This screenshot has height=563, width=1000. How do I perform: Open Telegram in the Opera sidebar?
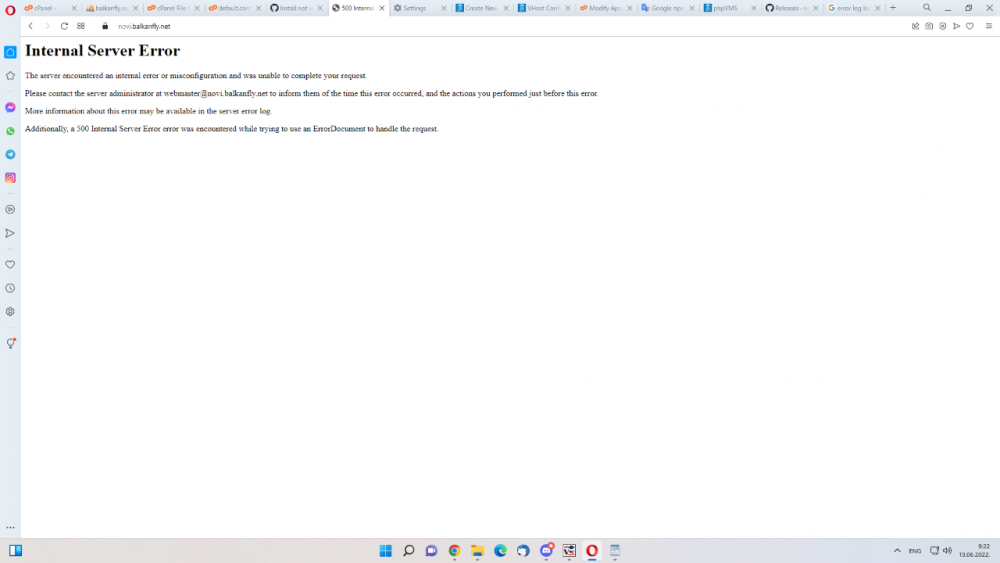(10, 154)
